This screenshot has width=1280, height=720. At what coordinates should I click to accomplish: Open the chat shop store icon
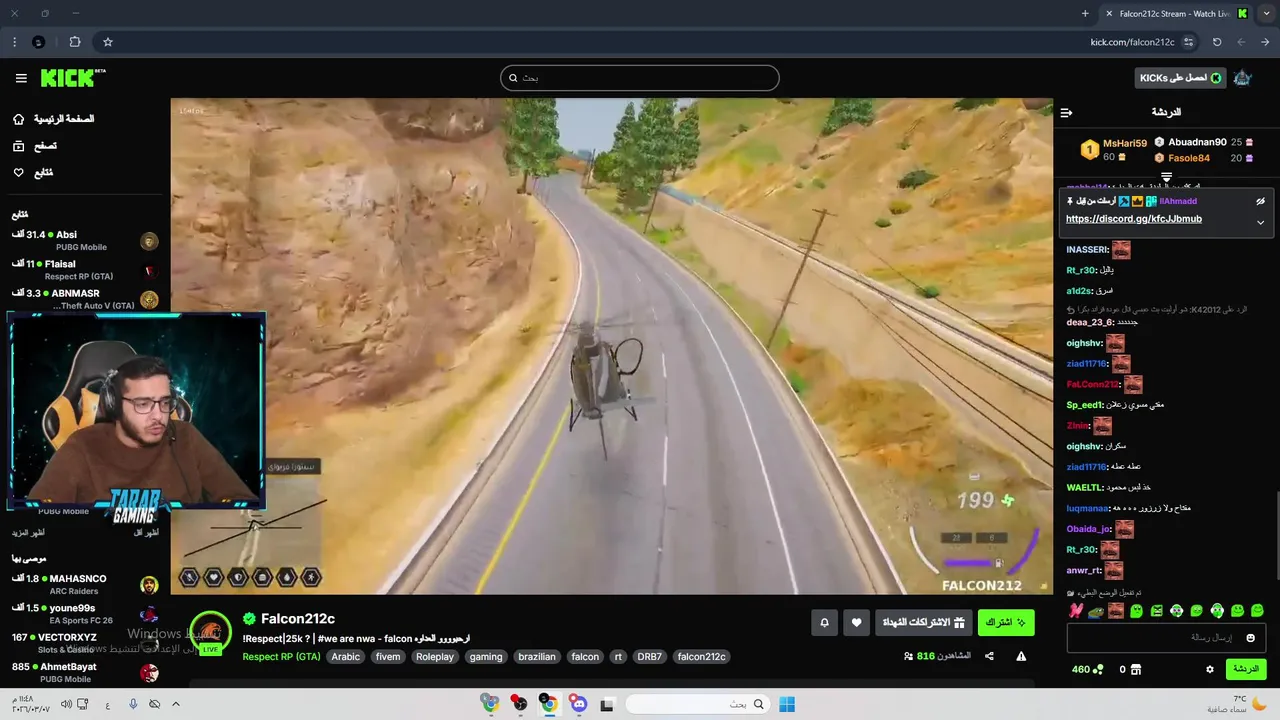(1135, 669)
